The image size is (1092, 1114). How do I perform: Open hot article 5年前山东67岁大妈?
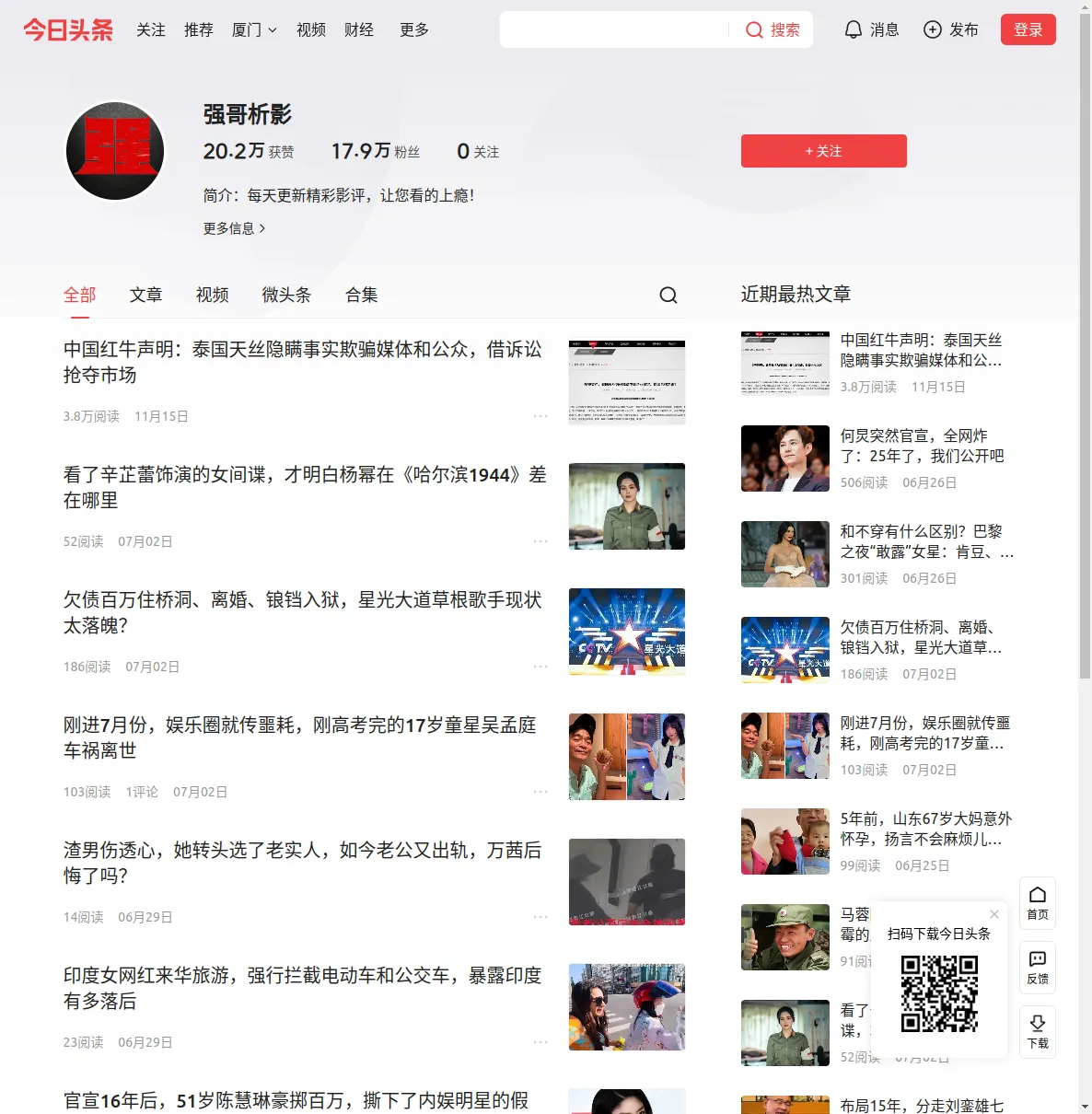(926, 829)
